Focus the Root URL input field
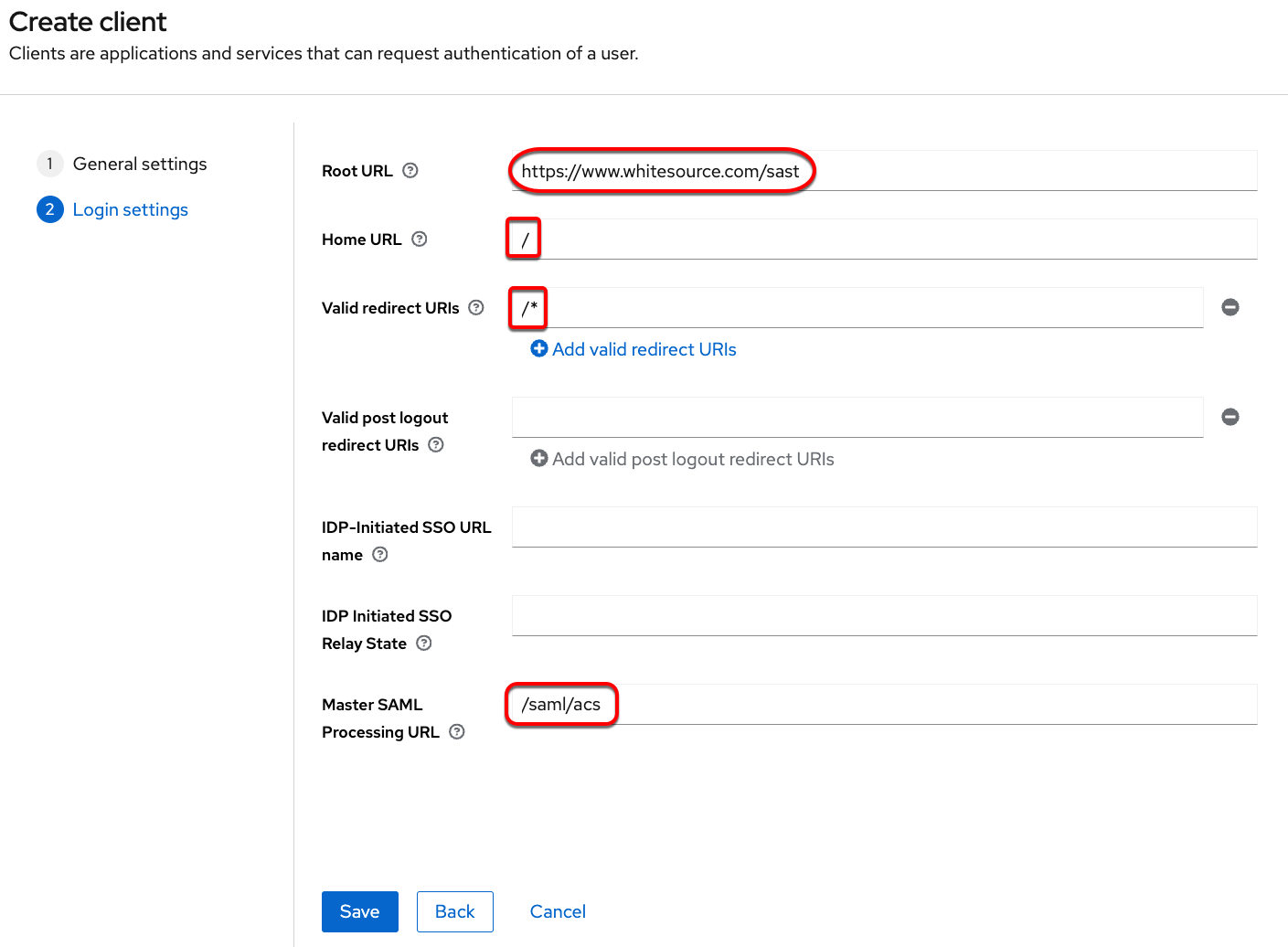 pyautogui.click(x=1006, y=171)
